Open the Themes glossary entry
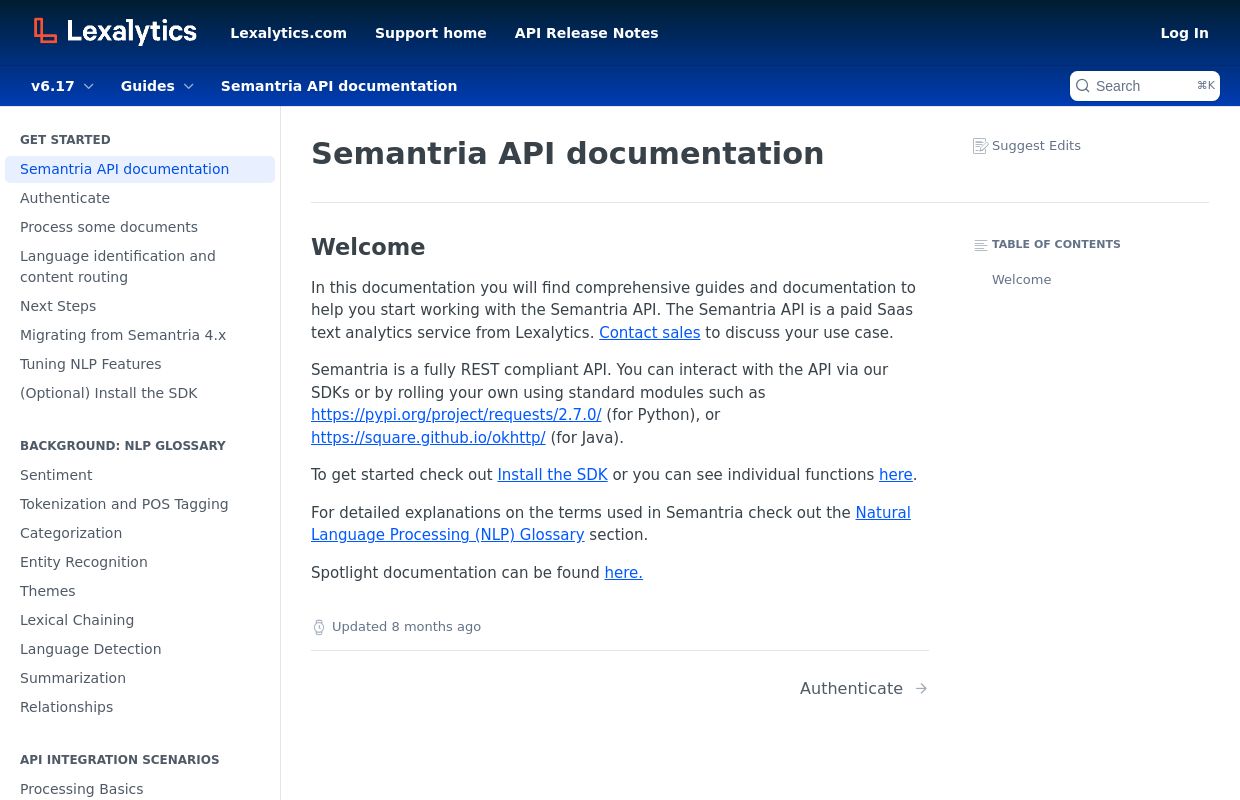This screenshot has height=800, width=1240. coord(140,591)
